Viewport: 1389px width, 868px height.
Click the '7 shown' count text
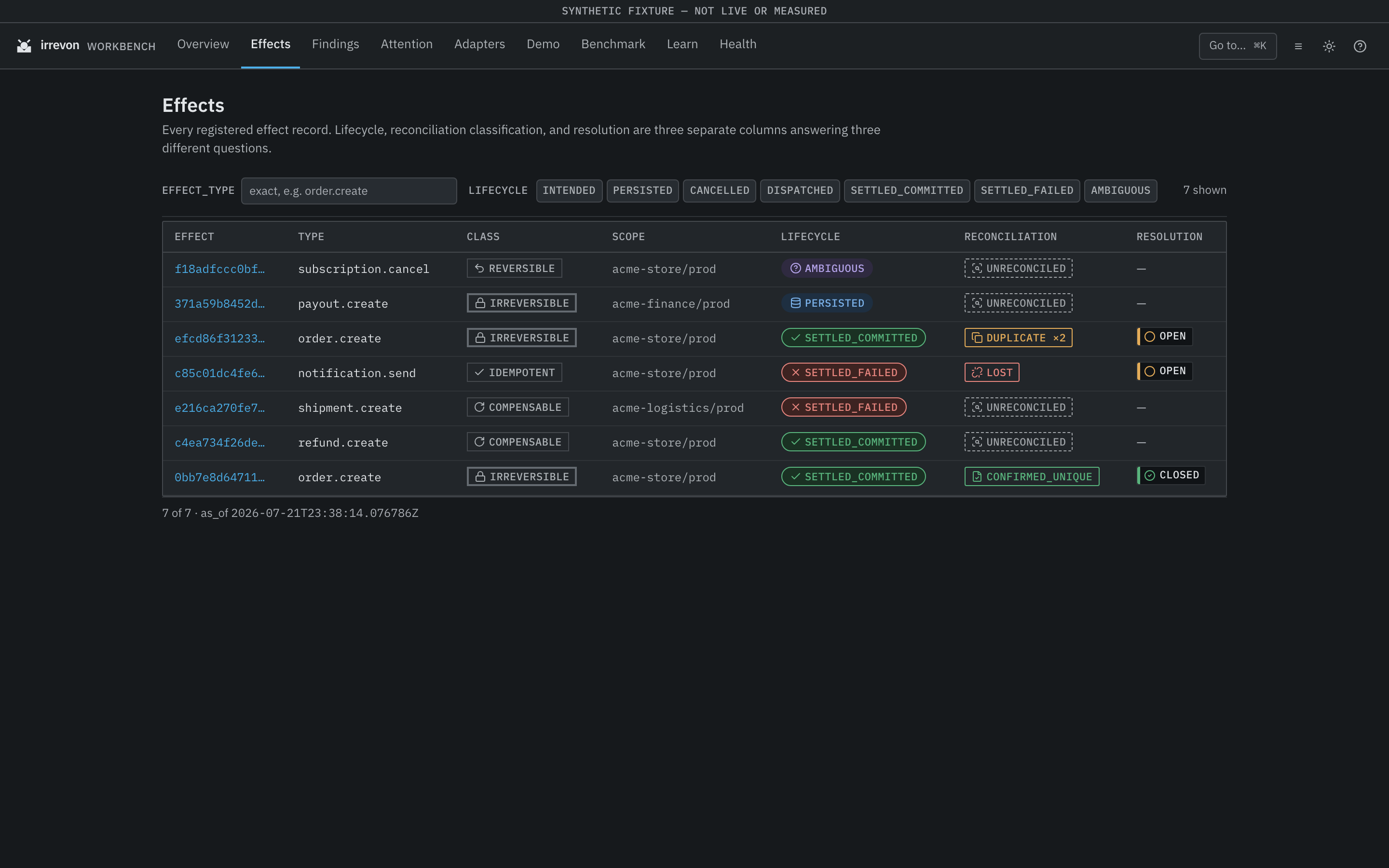click(1204, 190)
